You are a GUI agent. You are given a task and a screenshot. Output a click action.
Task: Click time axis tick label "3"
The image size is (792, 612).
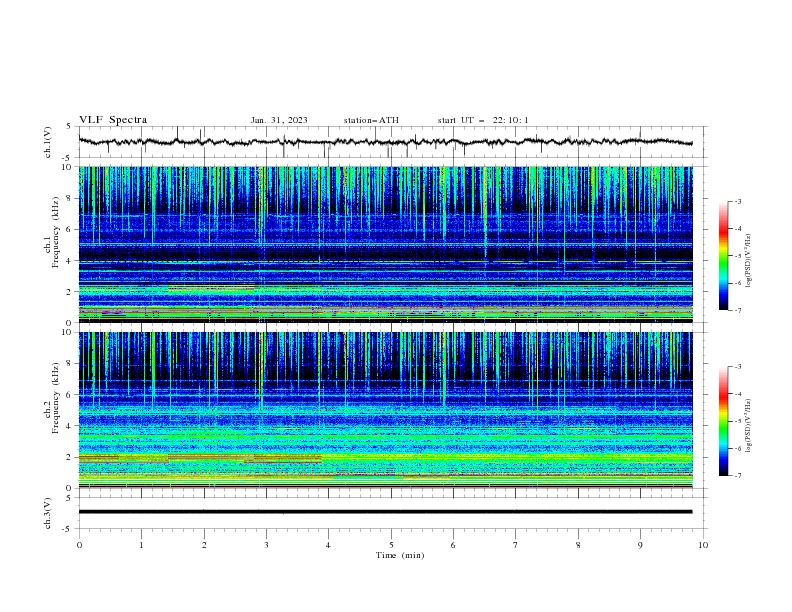pos(266,545)
